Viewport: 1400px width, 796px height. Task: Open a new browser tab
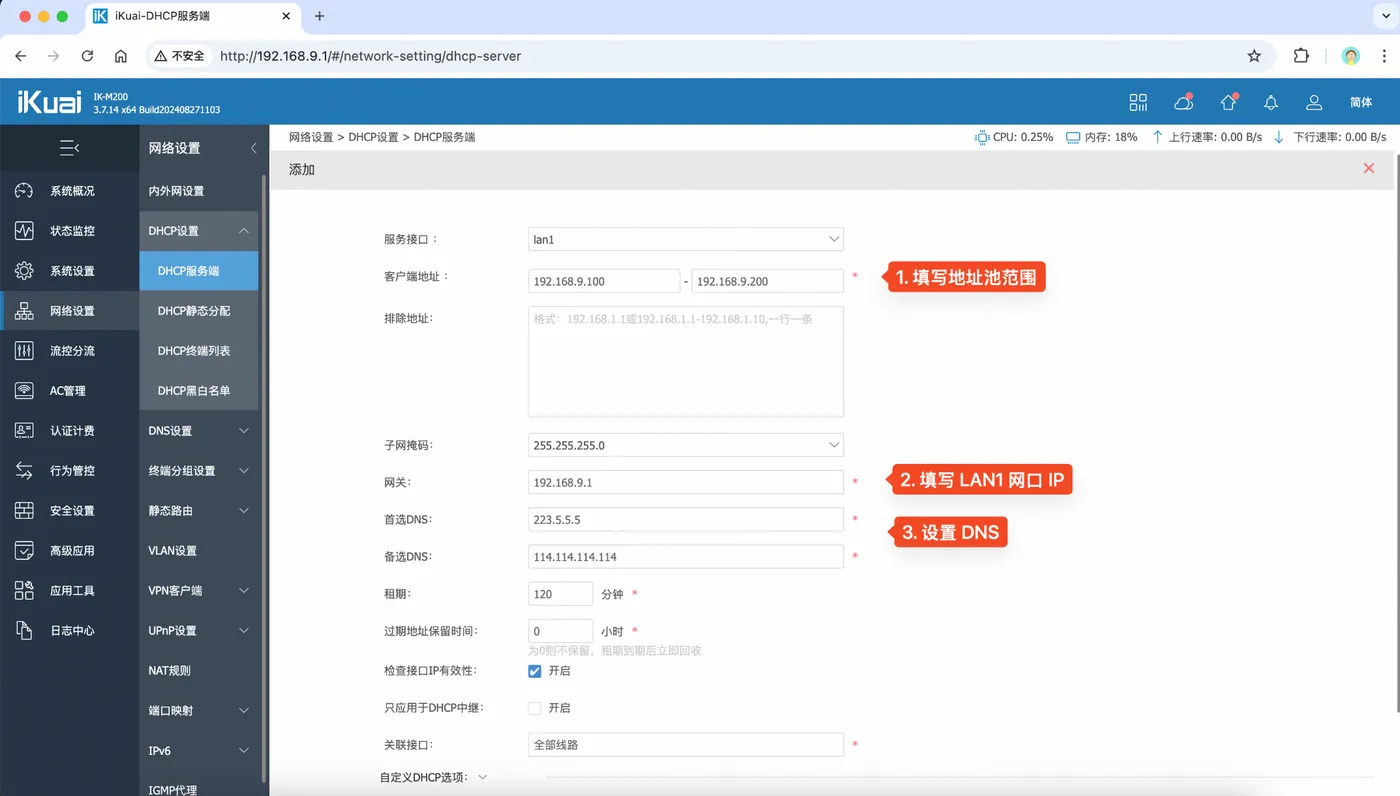click(320, 16)
